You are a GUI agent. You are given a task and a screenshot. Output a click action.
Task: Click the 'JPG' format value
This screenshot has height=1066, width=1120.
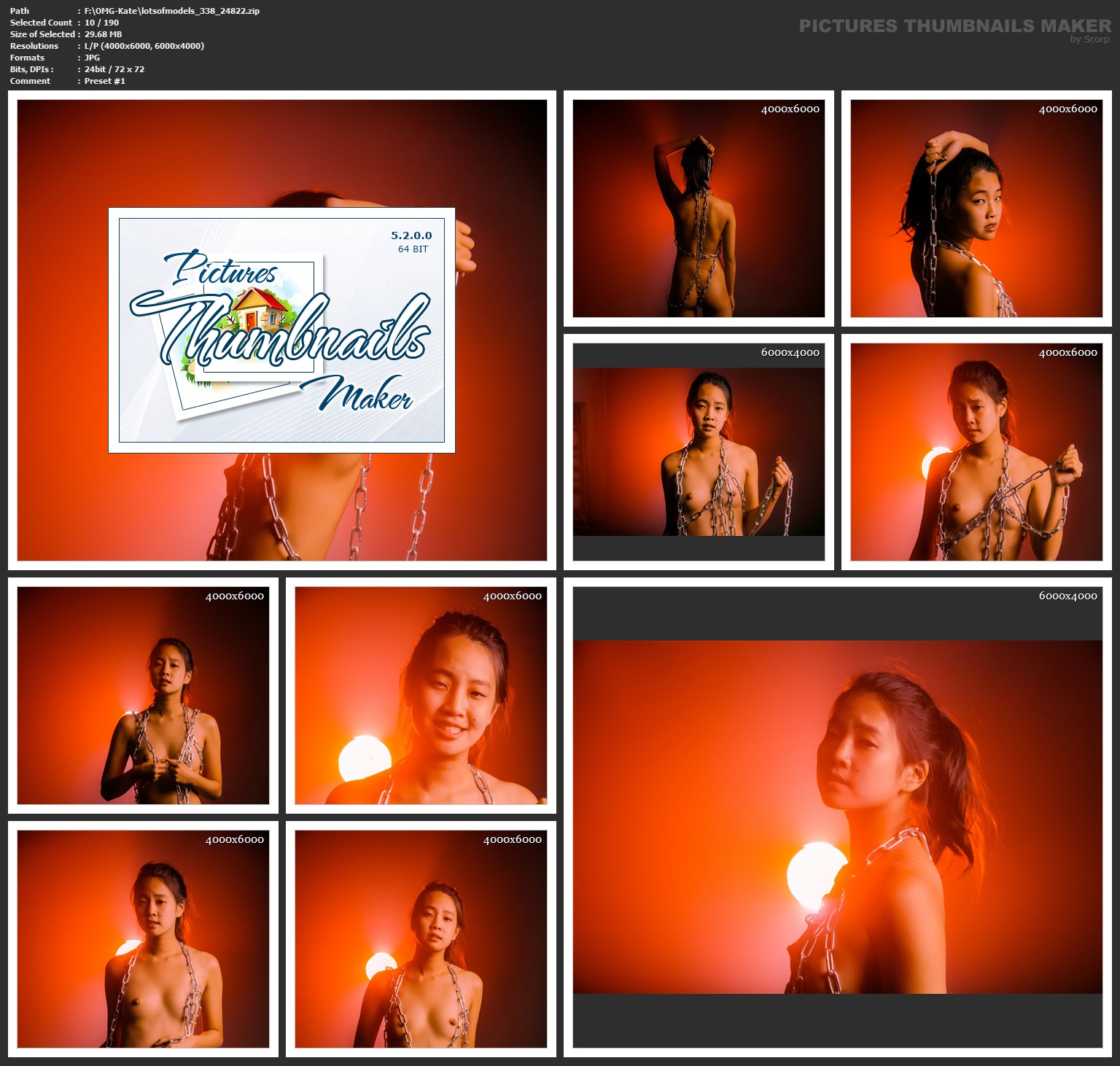92,58
